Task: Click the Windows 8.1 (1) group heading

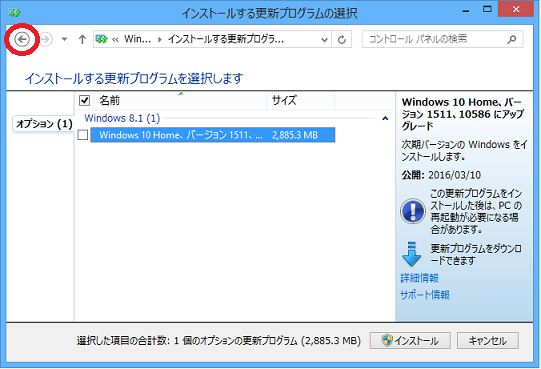Action: 122,118
